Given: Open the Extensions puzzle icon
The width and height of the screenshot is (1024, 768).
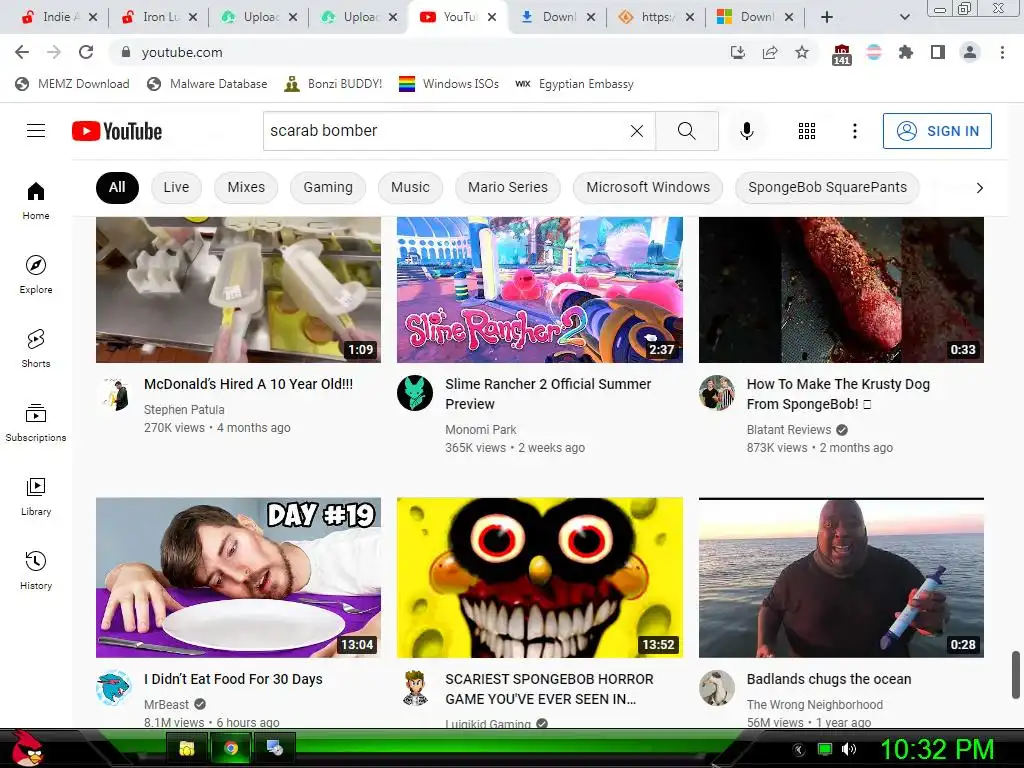Looking at the screenshot, I should [x=906, y=52].
